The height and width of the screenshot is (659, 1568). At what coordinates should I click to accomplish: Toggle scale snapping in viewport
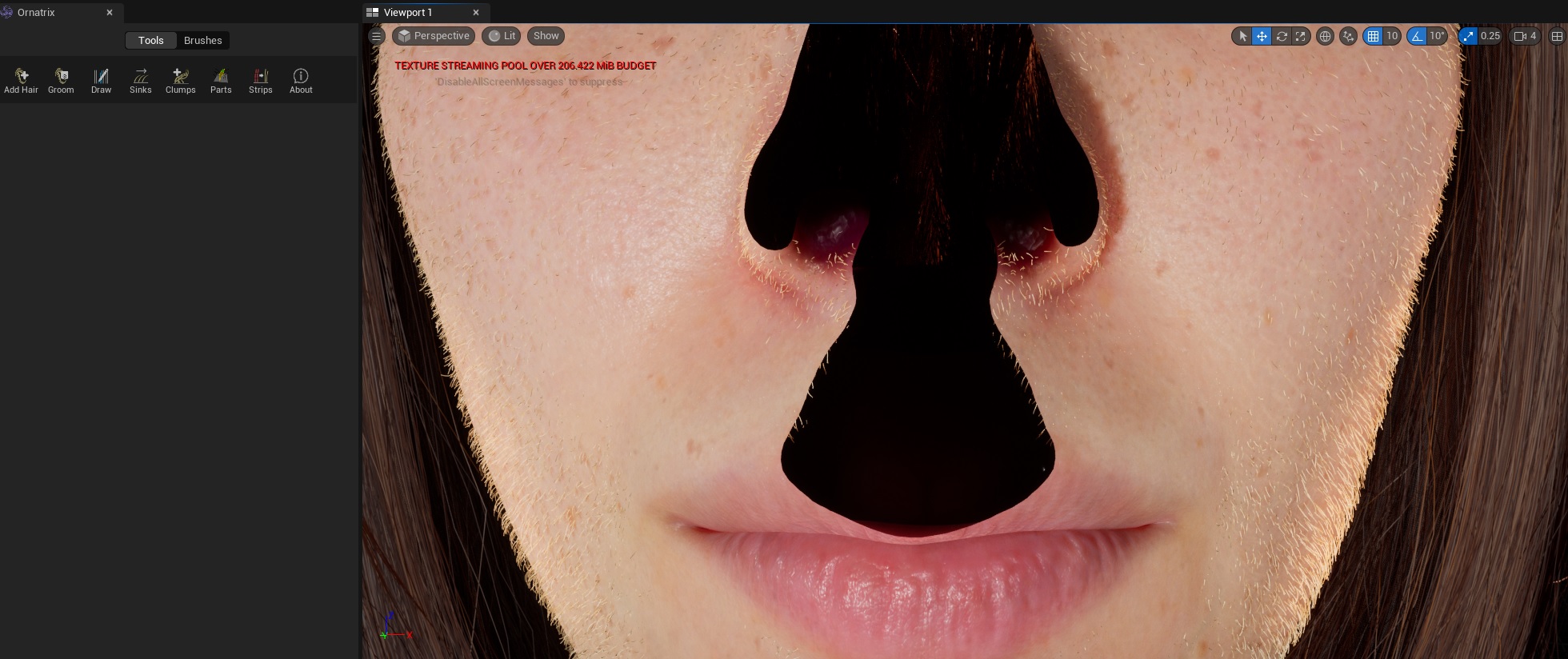(x=1469, y=36)
